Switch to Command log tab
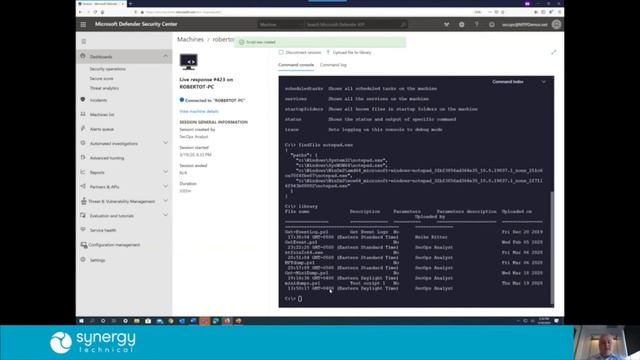This screenshot has width=640, height=360. (x=333, y=65)
